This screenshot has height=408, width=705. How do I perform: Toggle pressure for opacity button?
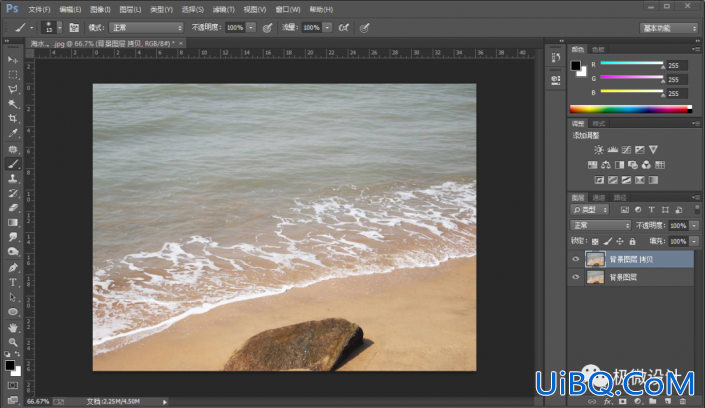[x=268, y=28]
